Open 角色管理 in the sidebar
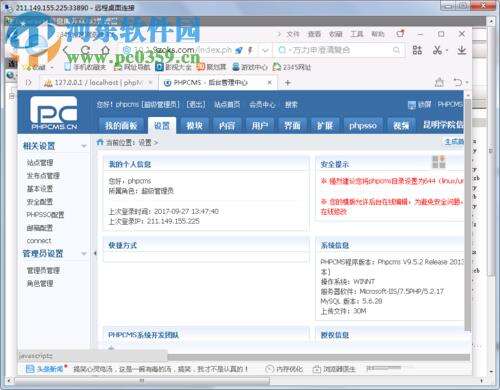 coord(40,284)
